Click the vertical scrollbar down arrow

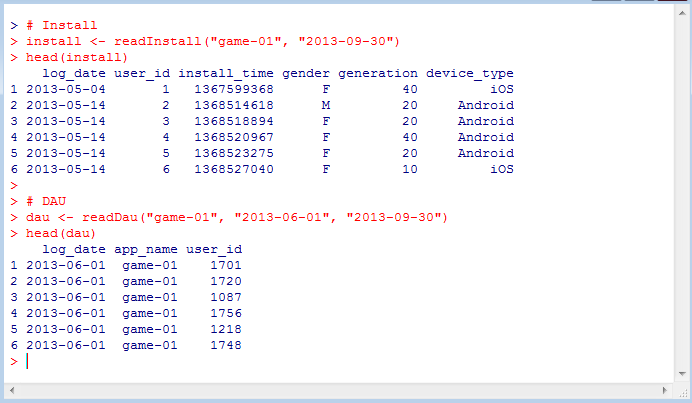(682, 374)
